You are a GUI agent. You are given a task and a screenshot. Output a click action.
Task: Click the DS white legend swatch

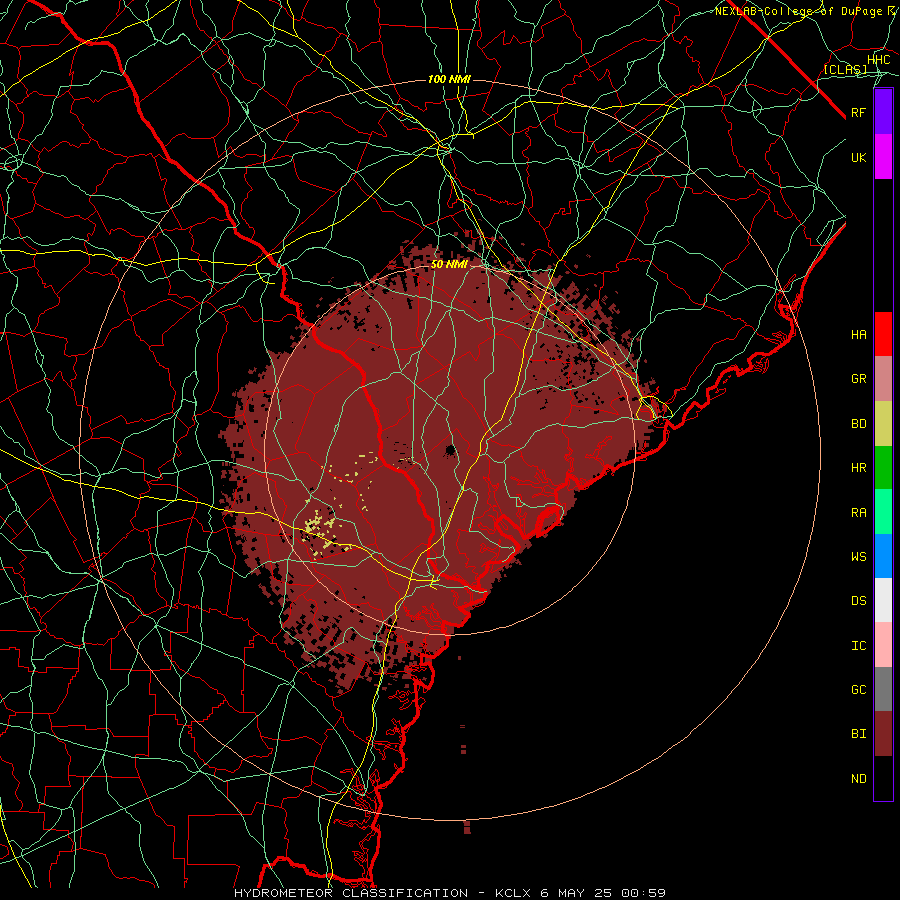883,600
